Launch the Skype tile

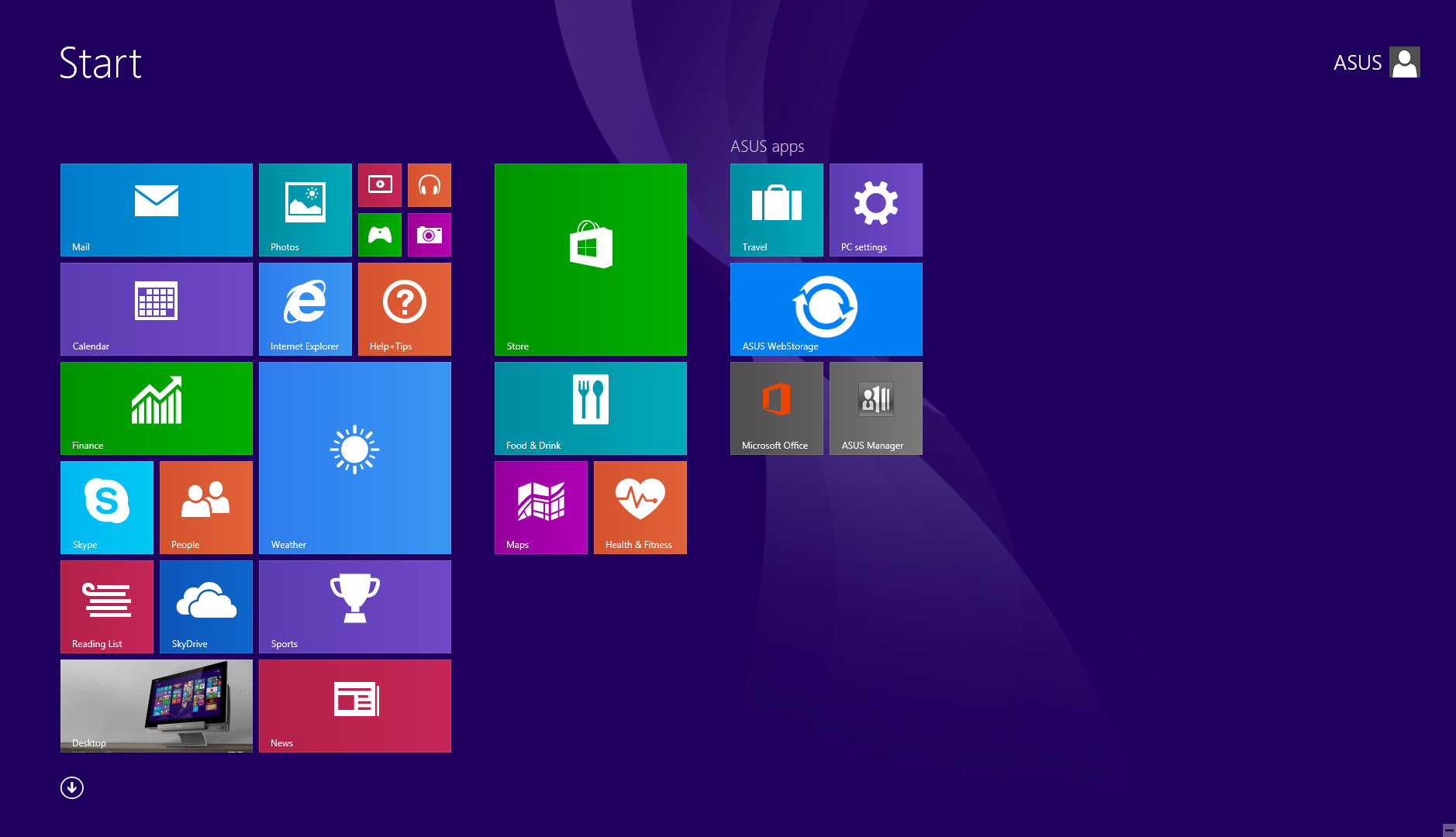(x=107, y=508)
